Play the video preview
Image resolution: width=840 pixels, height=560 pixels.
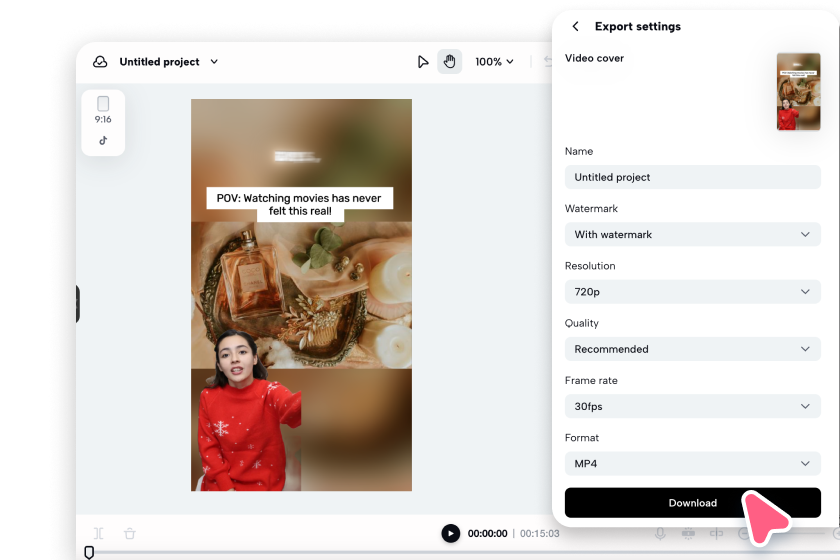pos(451,533)
